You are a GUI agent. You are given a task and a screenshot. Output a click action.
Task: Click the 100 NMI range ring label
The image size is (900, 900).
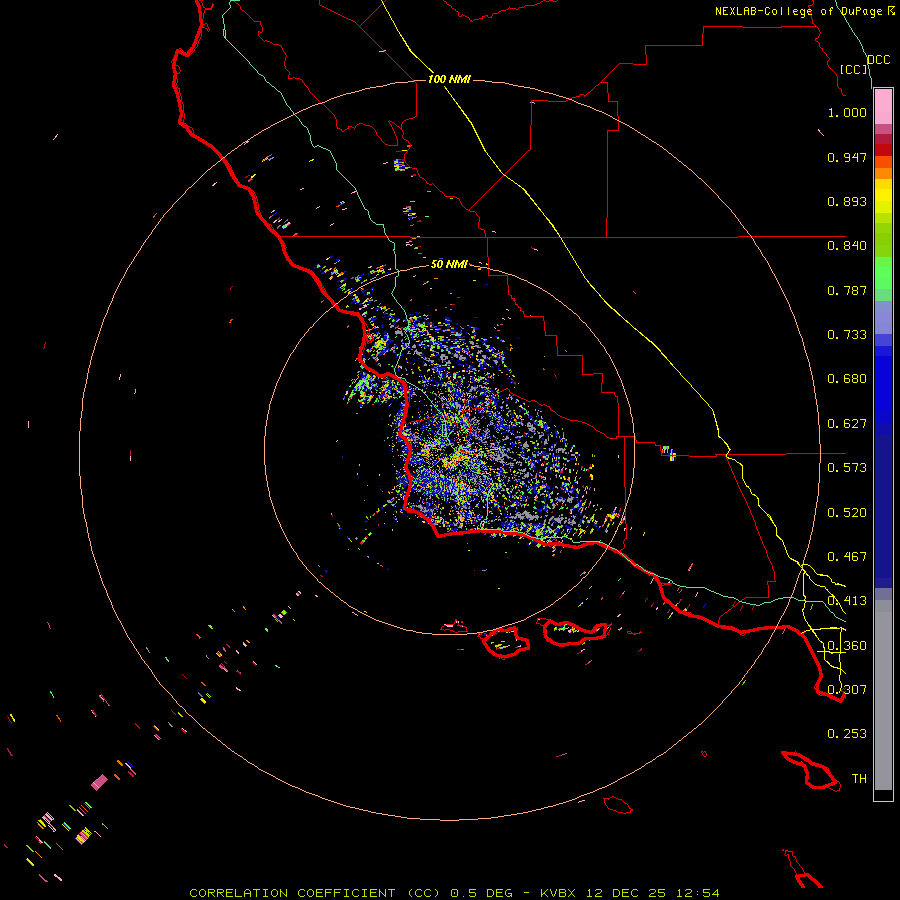coord(449,79)
